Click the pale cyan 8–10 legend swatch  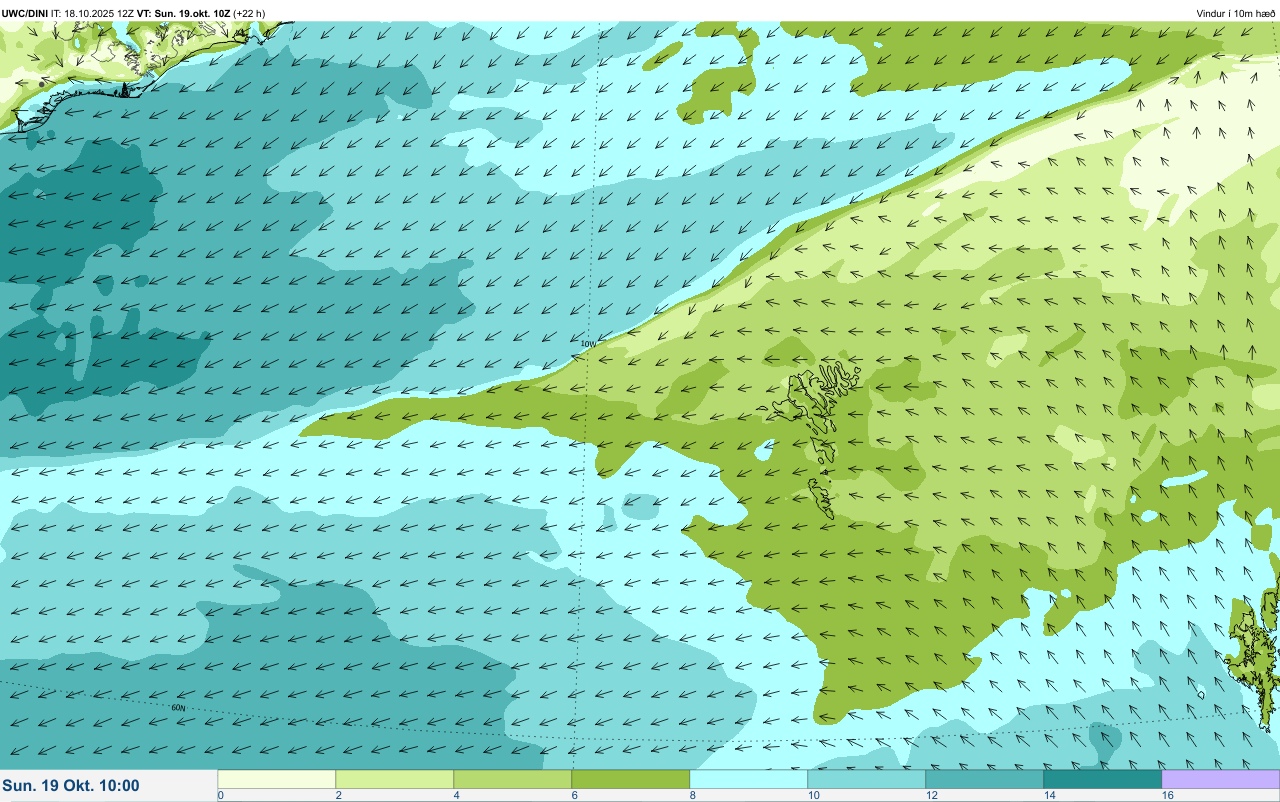click(748, 779)
